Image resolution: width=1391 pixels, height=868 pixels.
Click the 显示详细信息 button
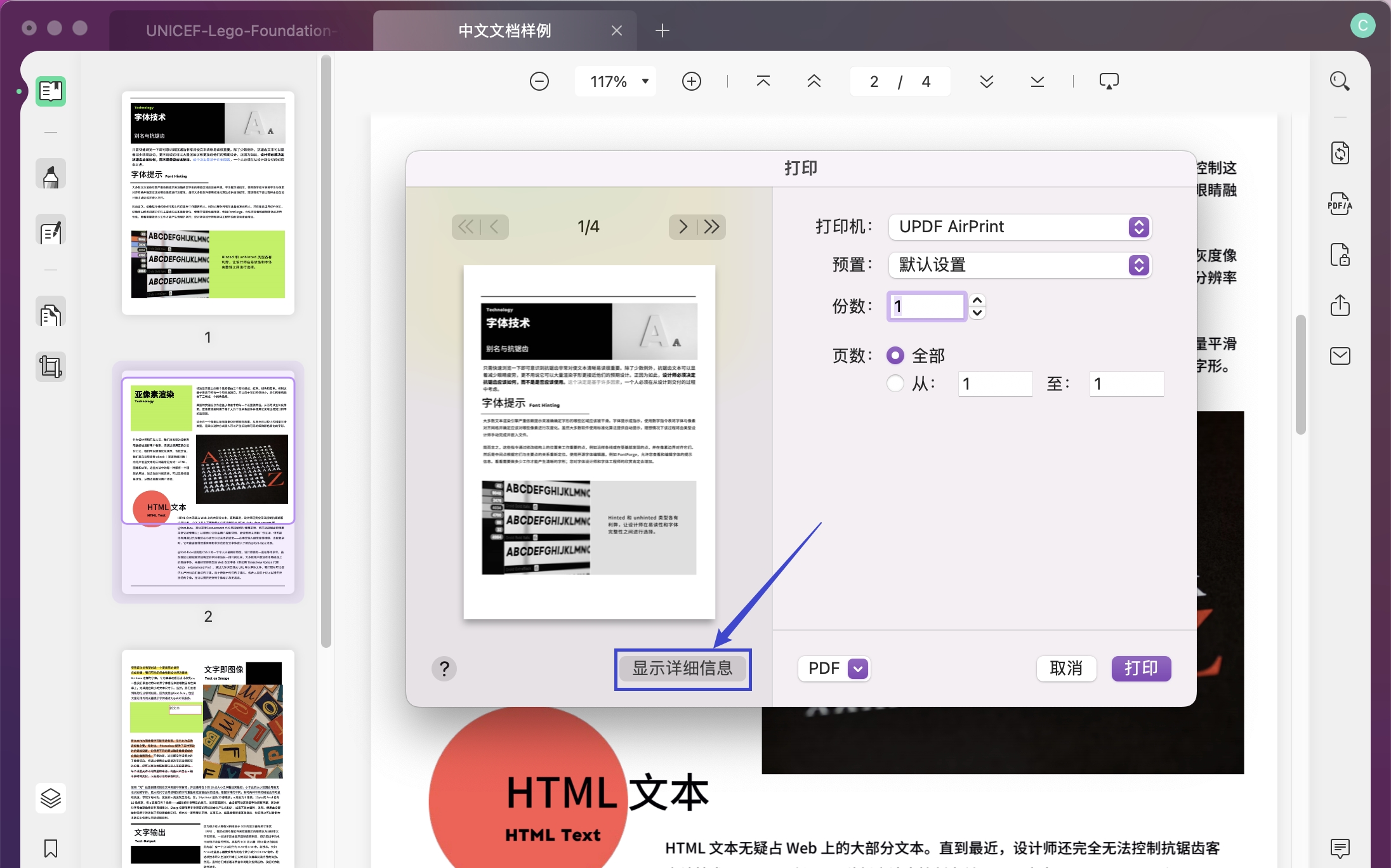coord(683,669)
